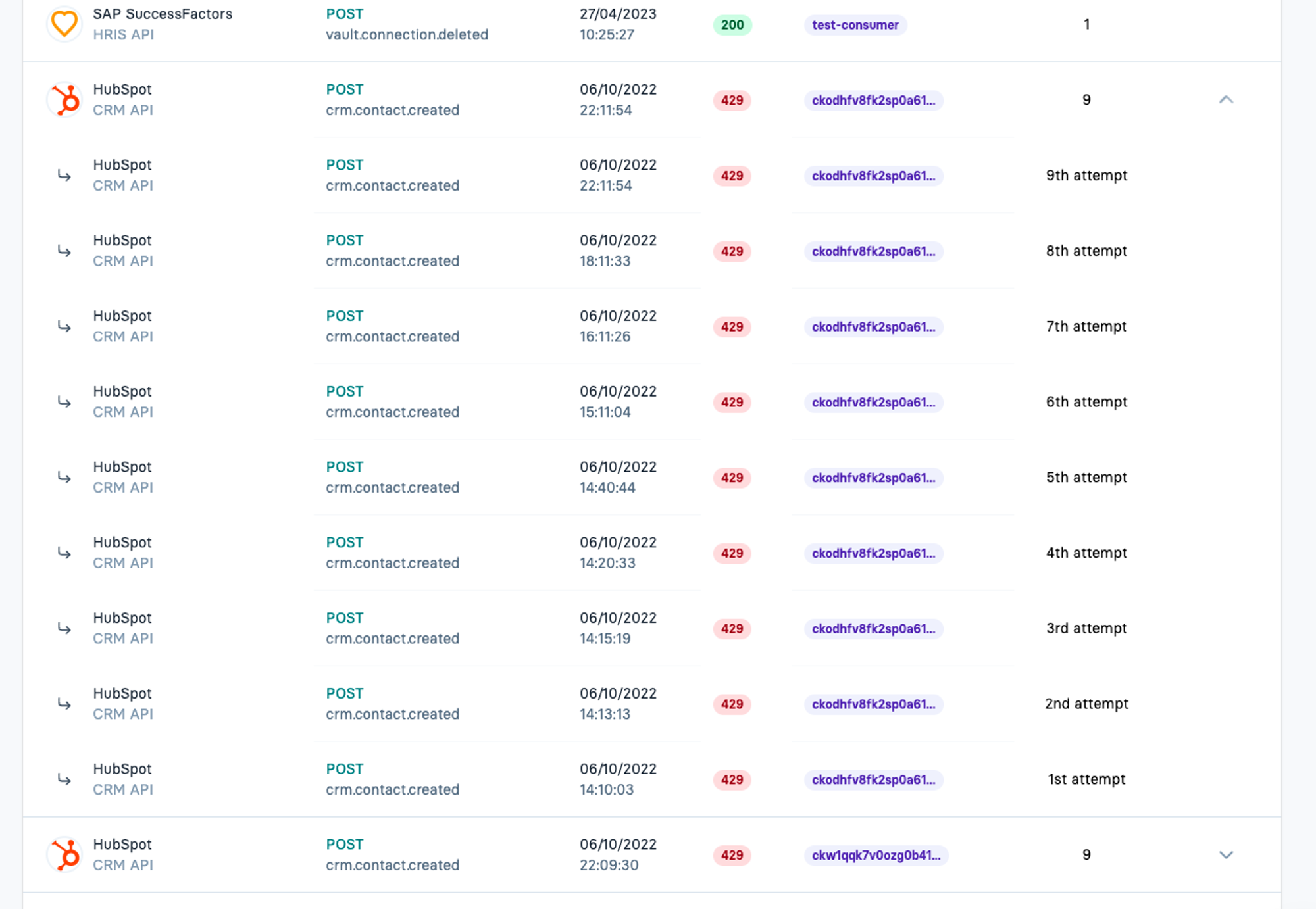Click the retry arrow icon on the 5th attempt row

coord(64,478)
